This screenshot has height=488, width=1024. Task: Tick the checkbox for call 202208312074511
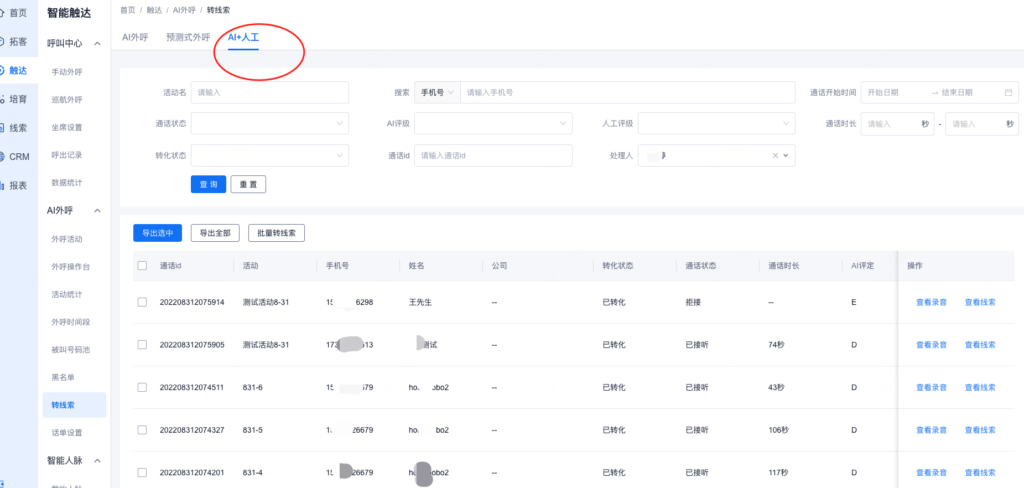coord(142,387)
